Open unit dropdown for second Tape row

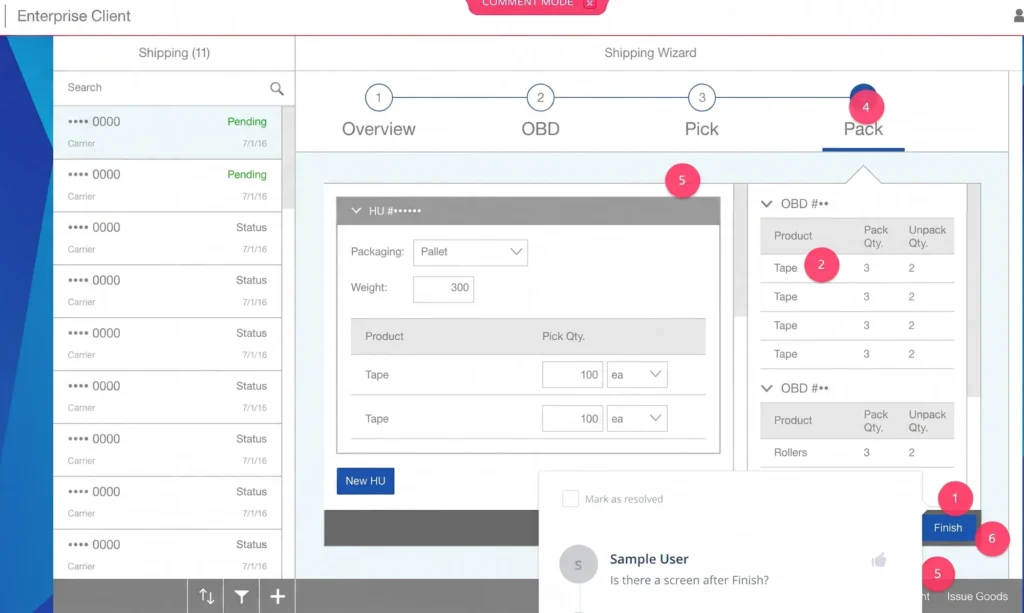[x=637, y=418]
